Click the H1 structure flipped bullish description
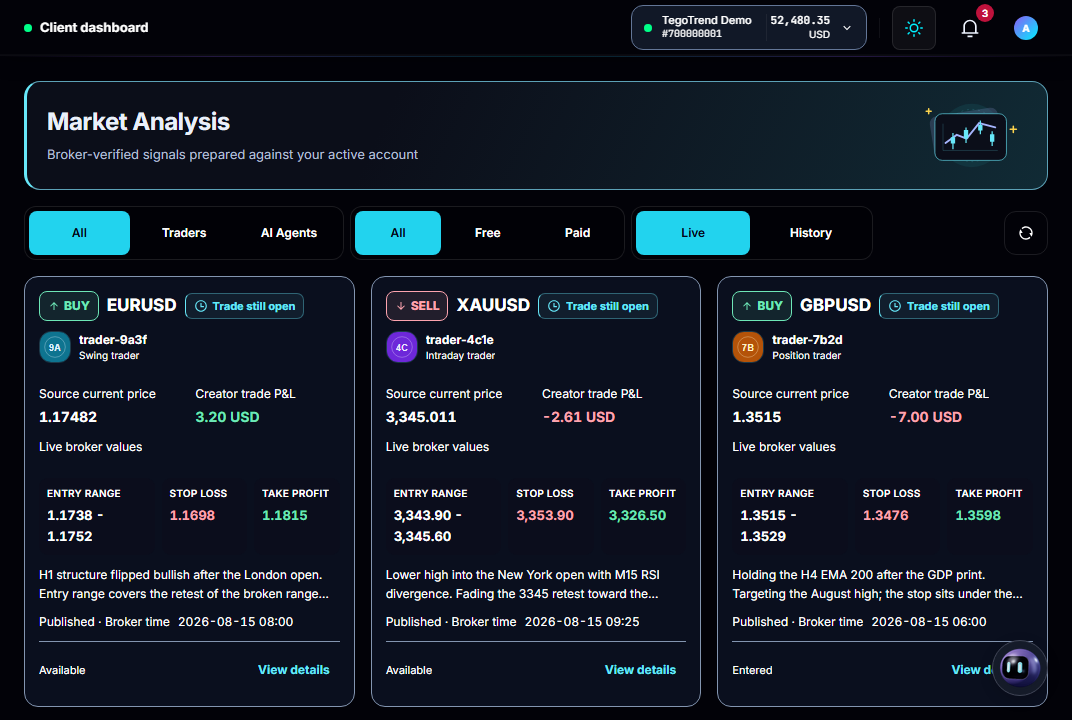The height and width of the screenshot is (720, 1072). [x=184, y=585]
